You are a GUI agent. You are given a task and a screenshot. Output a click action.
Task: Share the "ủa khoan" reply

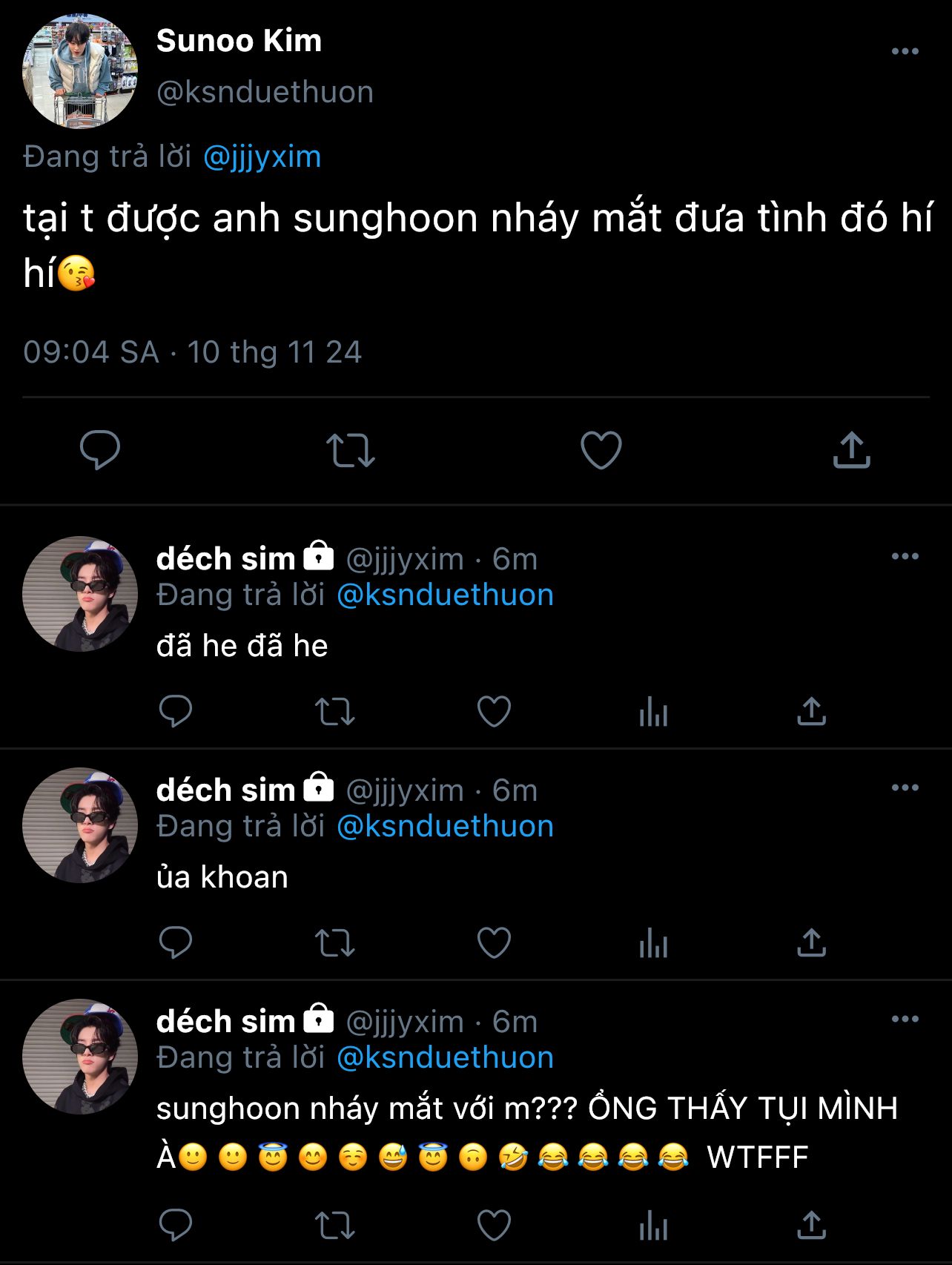tap(811, 943)
